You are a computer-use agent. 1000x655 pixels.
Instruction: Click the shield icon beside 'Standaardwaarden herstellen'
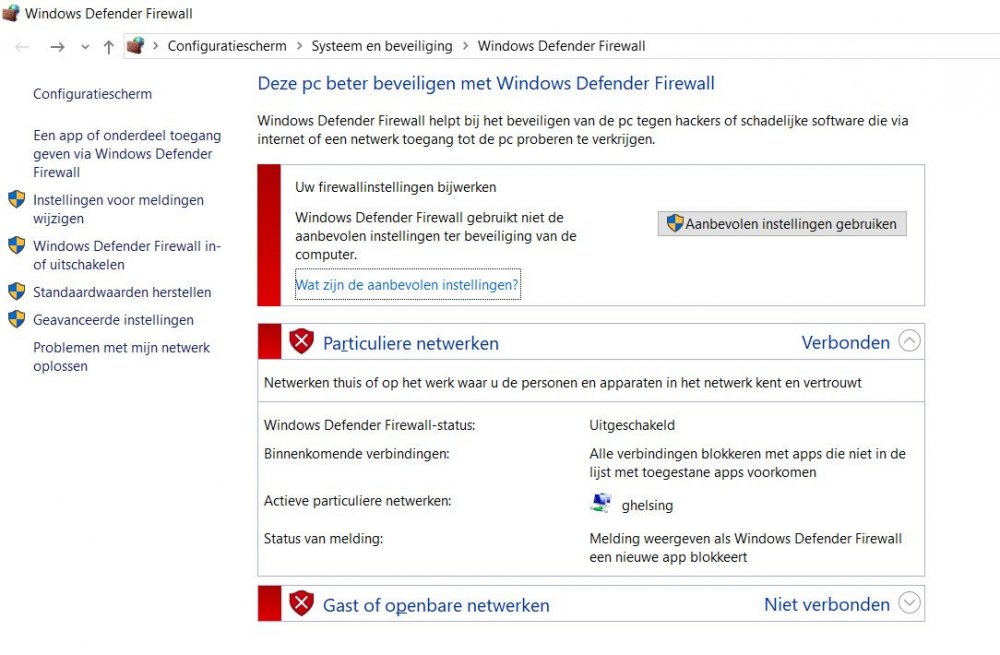point(18,291)
